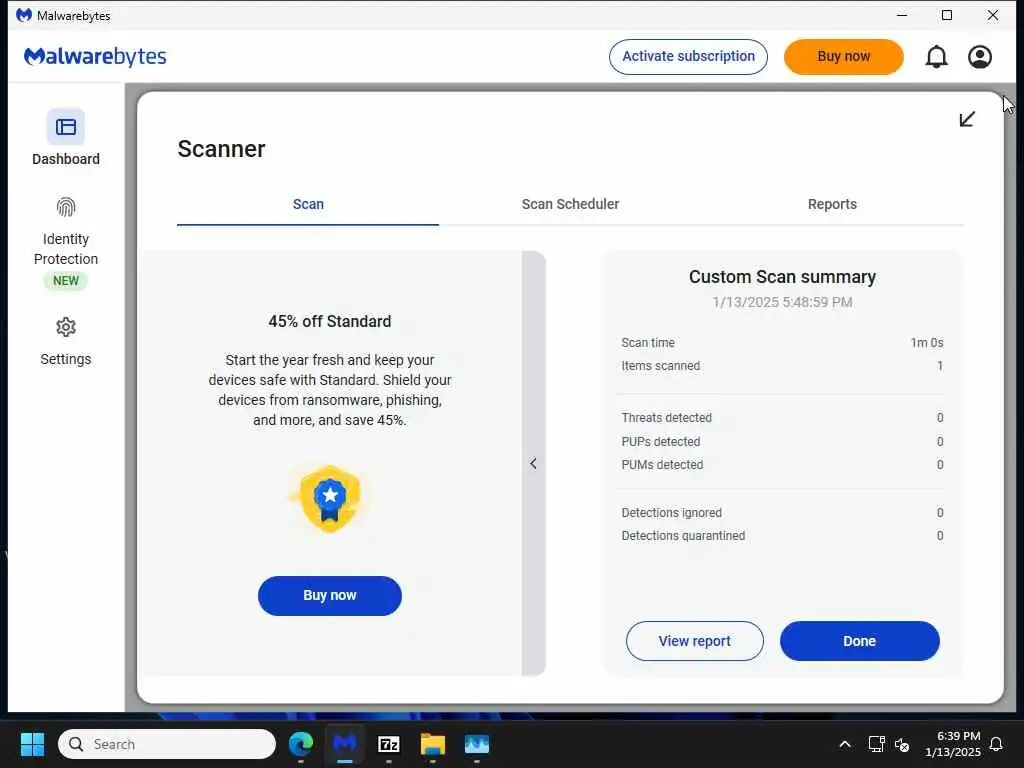Click the orange Buy now button
Screen dimensions: 1024x768
click(x=844, y=57)
